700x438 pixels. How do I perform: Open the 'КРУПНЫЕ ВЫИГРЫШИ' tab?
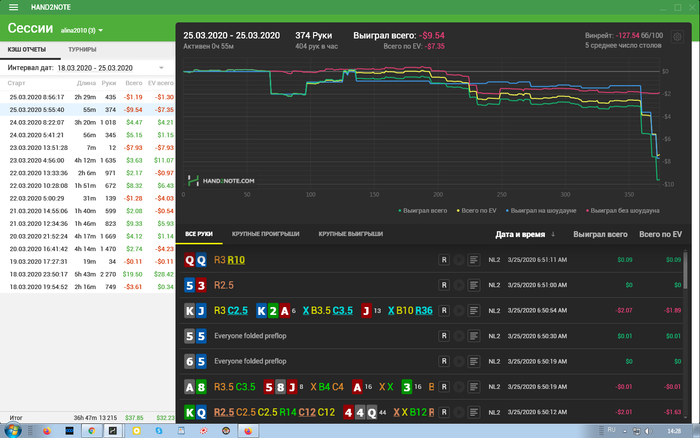click(x=351, y=234)
